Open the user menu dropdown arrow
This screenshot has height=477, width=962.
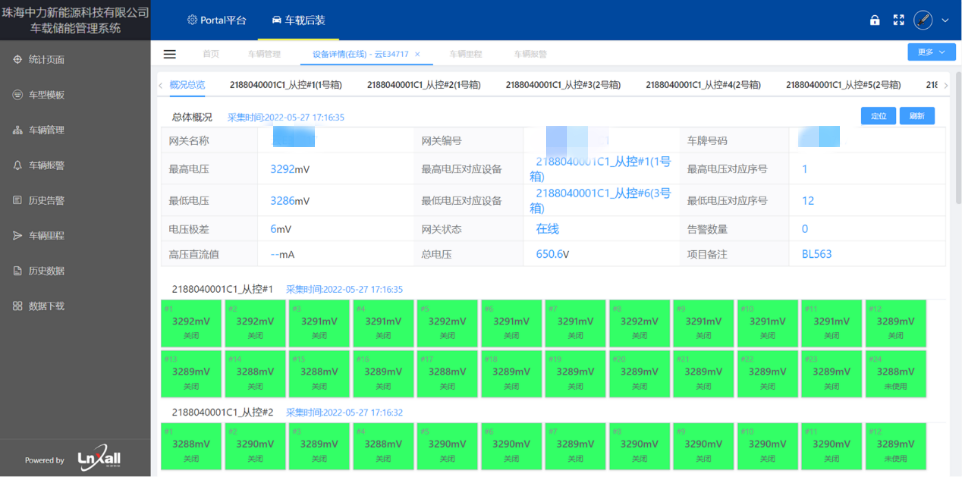[x=943, y=21]
